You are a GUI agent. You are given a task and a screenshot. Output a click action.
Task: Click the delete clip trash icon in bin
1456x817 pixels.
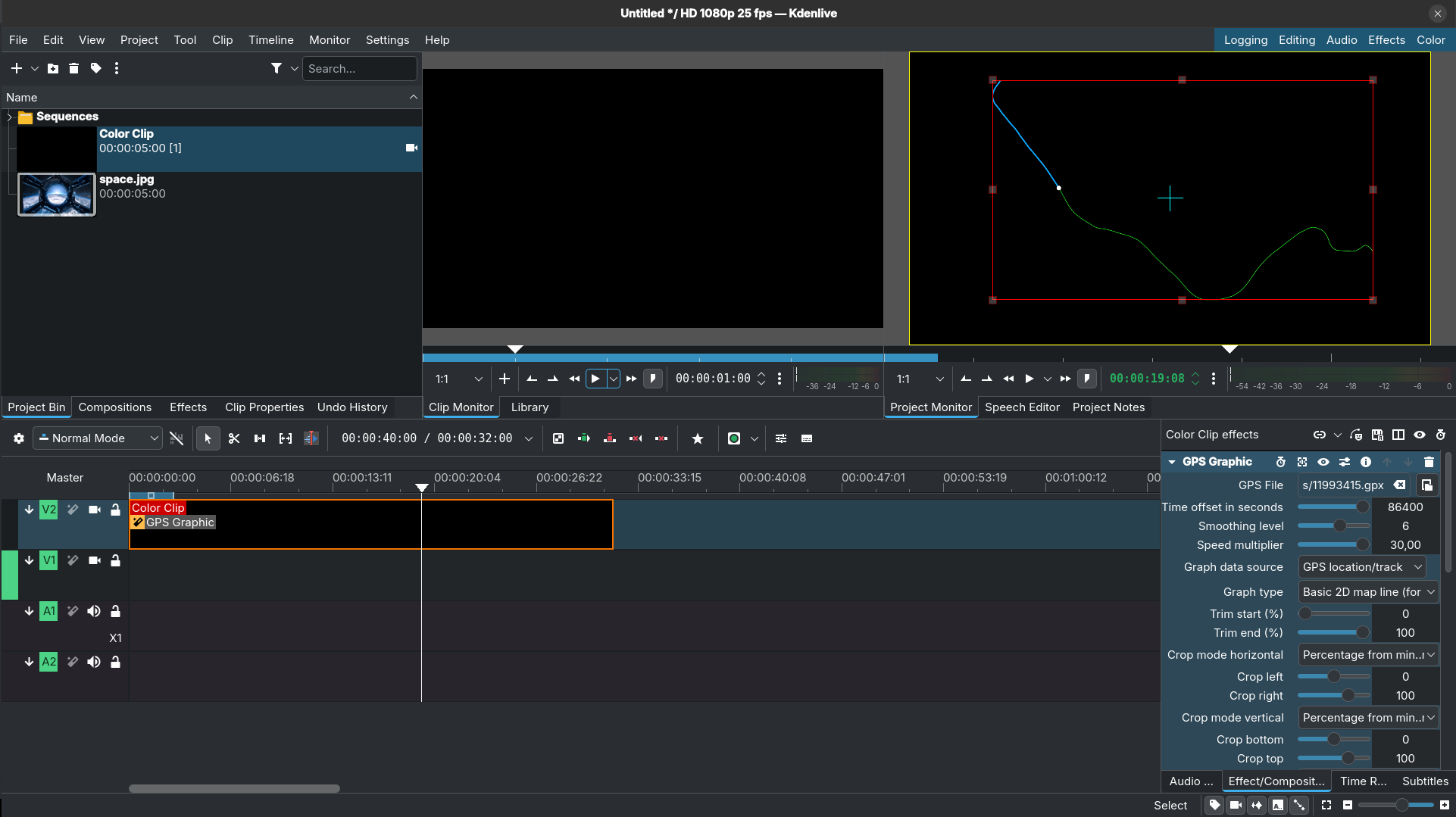73,68
